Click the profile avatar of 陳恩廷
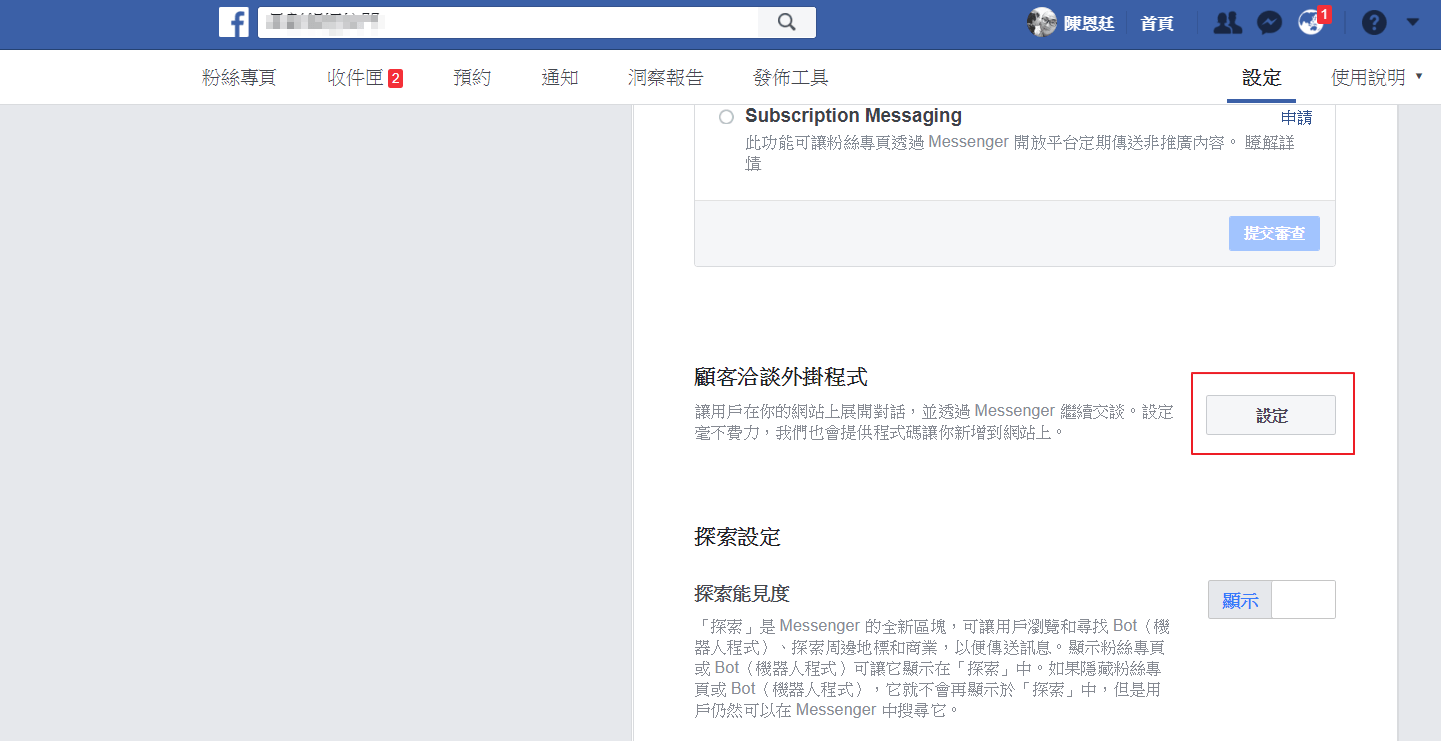This screenshot has width=1441, height=741. (1042, 23)
